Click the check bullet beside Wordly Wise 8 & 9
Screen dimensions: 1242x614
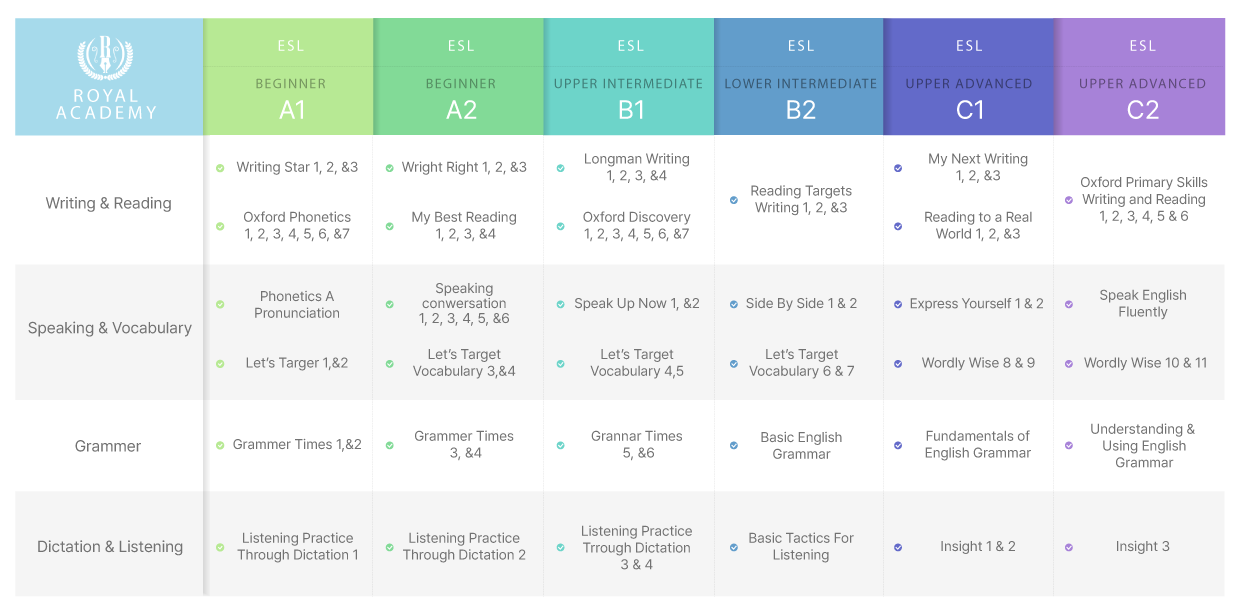click(898, 364)
